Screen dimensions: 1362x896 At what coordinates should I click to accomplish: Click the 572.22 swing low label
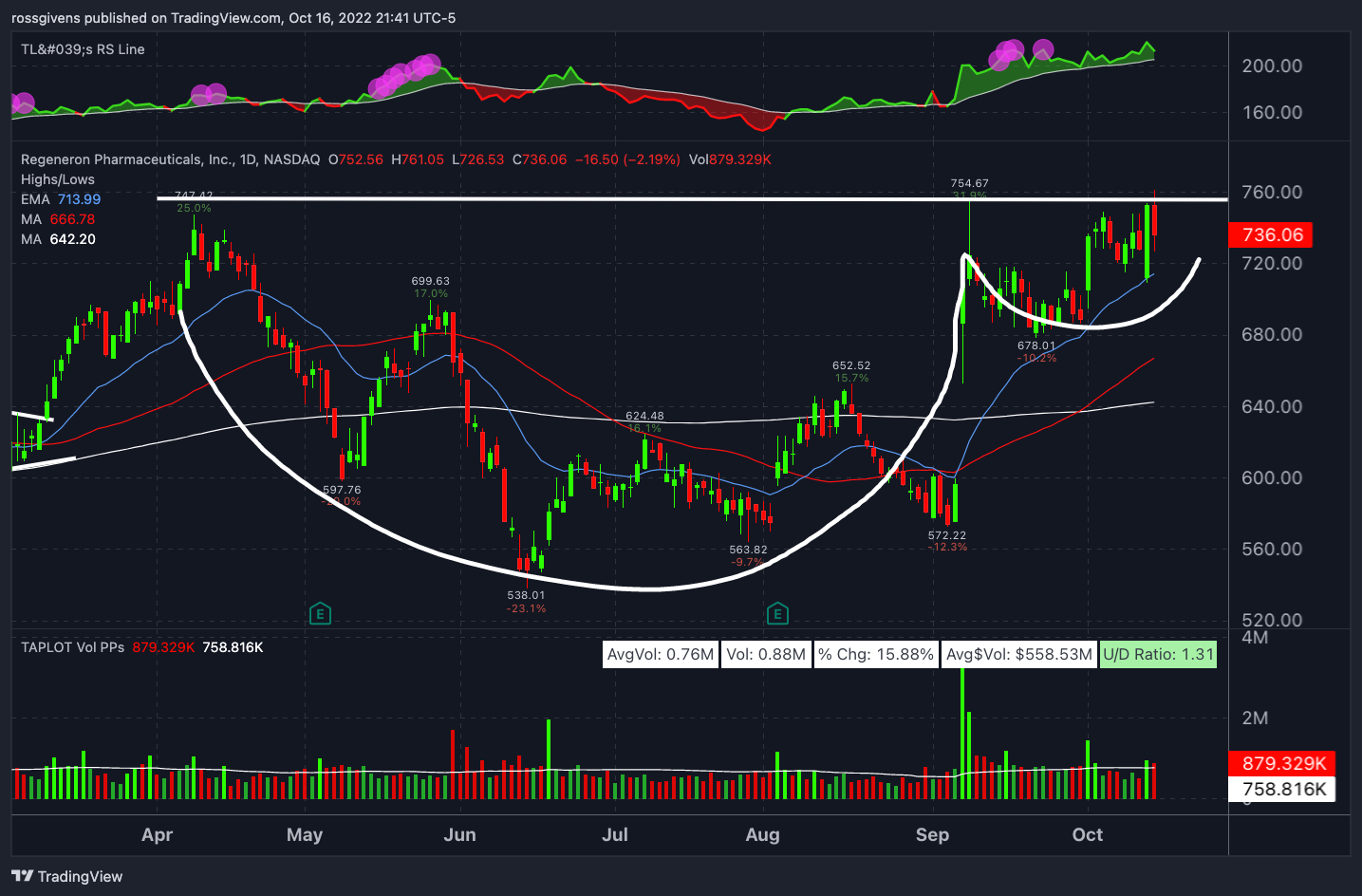(x=946, y=535)
